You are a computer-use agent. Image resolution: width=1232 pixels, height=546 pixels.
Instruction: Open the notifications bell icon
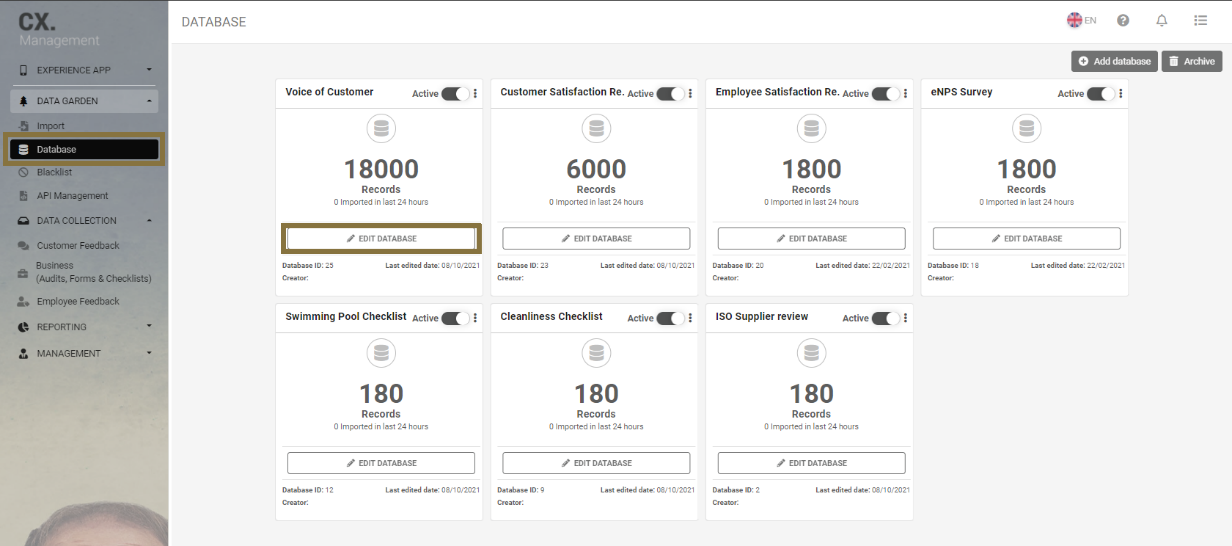click(x=1162, y=20)
